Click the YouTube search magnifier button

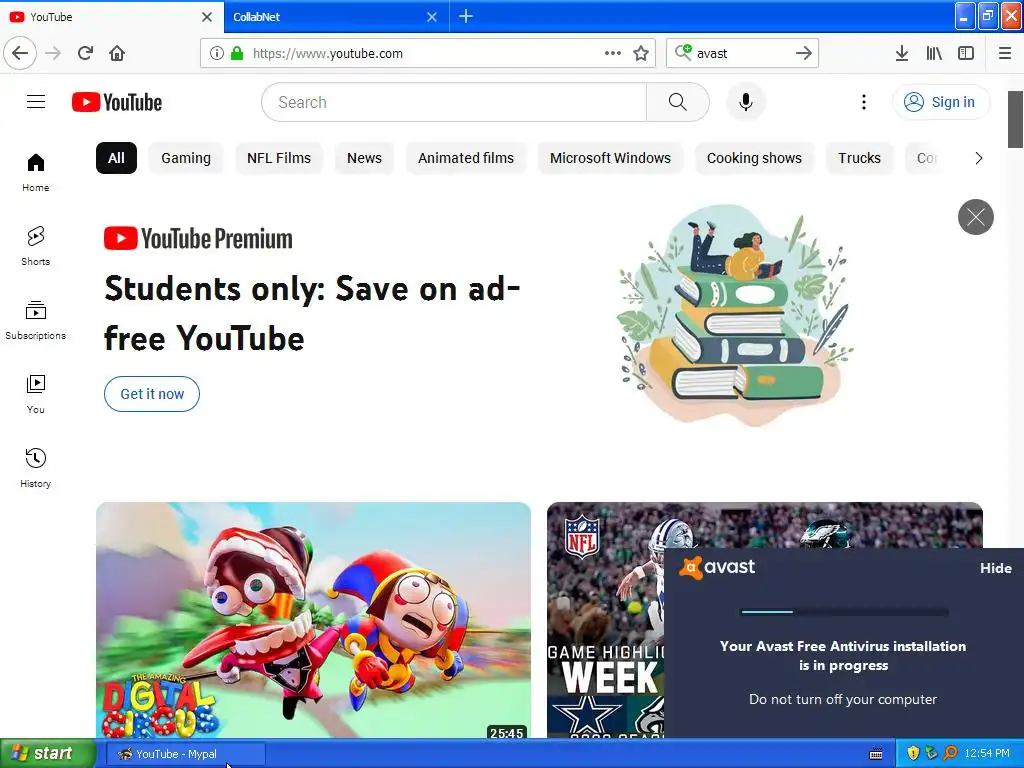677,102
